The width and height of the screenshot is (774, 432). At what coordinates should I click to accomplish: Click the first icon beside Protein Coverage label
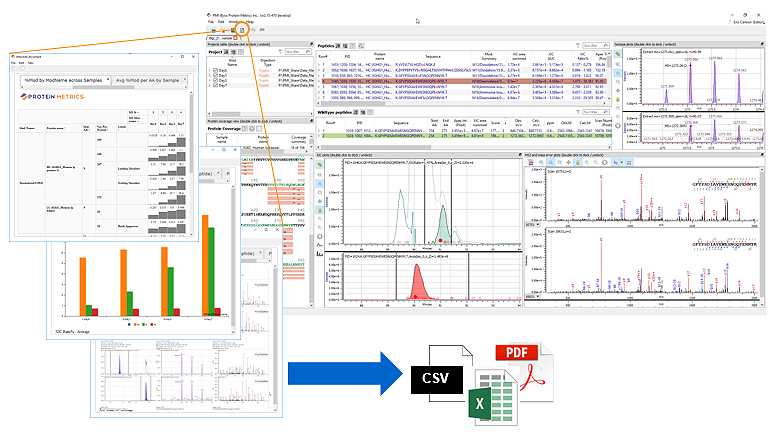[245, 128]
